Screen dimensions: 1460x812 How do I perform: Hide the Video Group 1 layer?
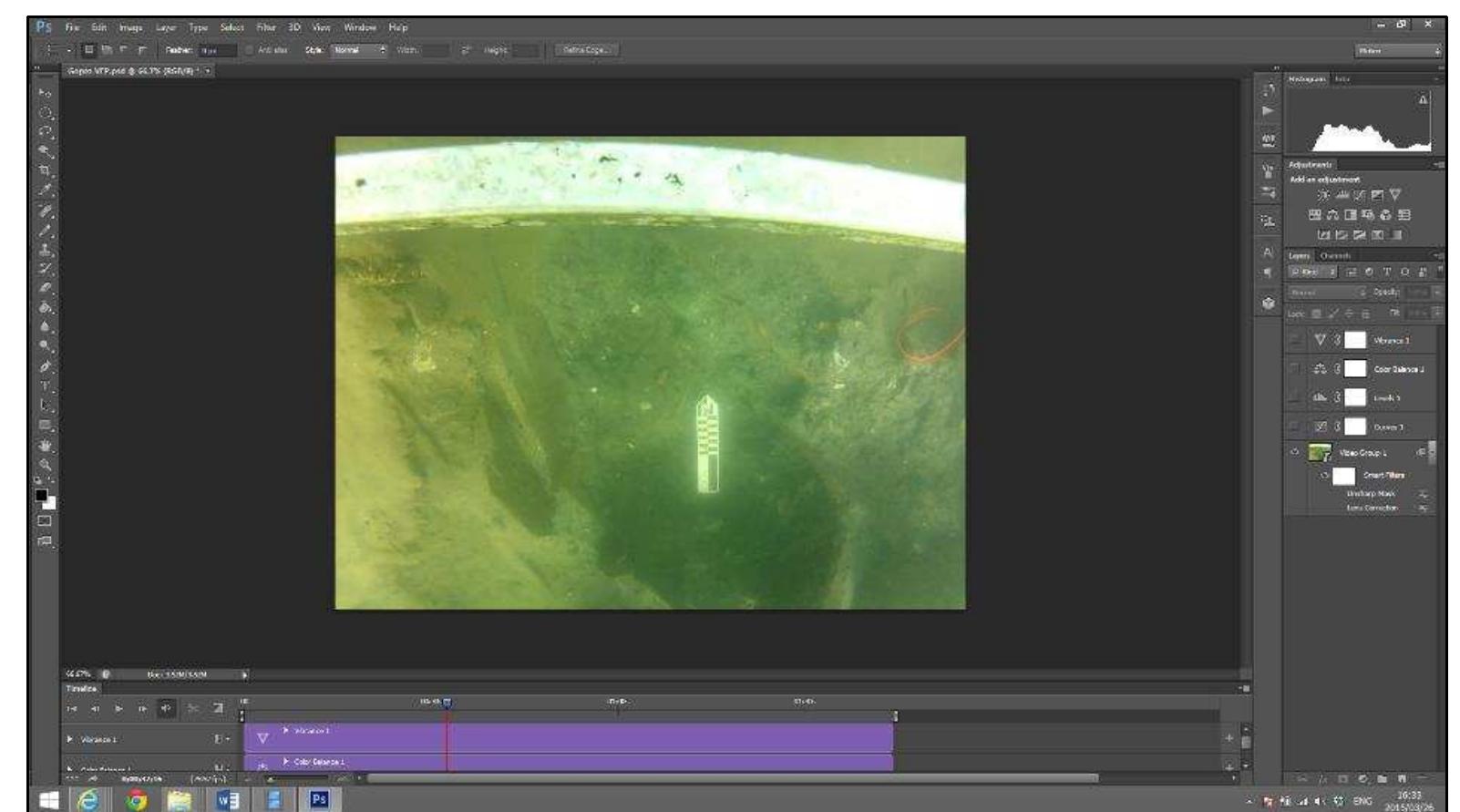(1295, 453)
